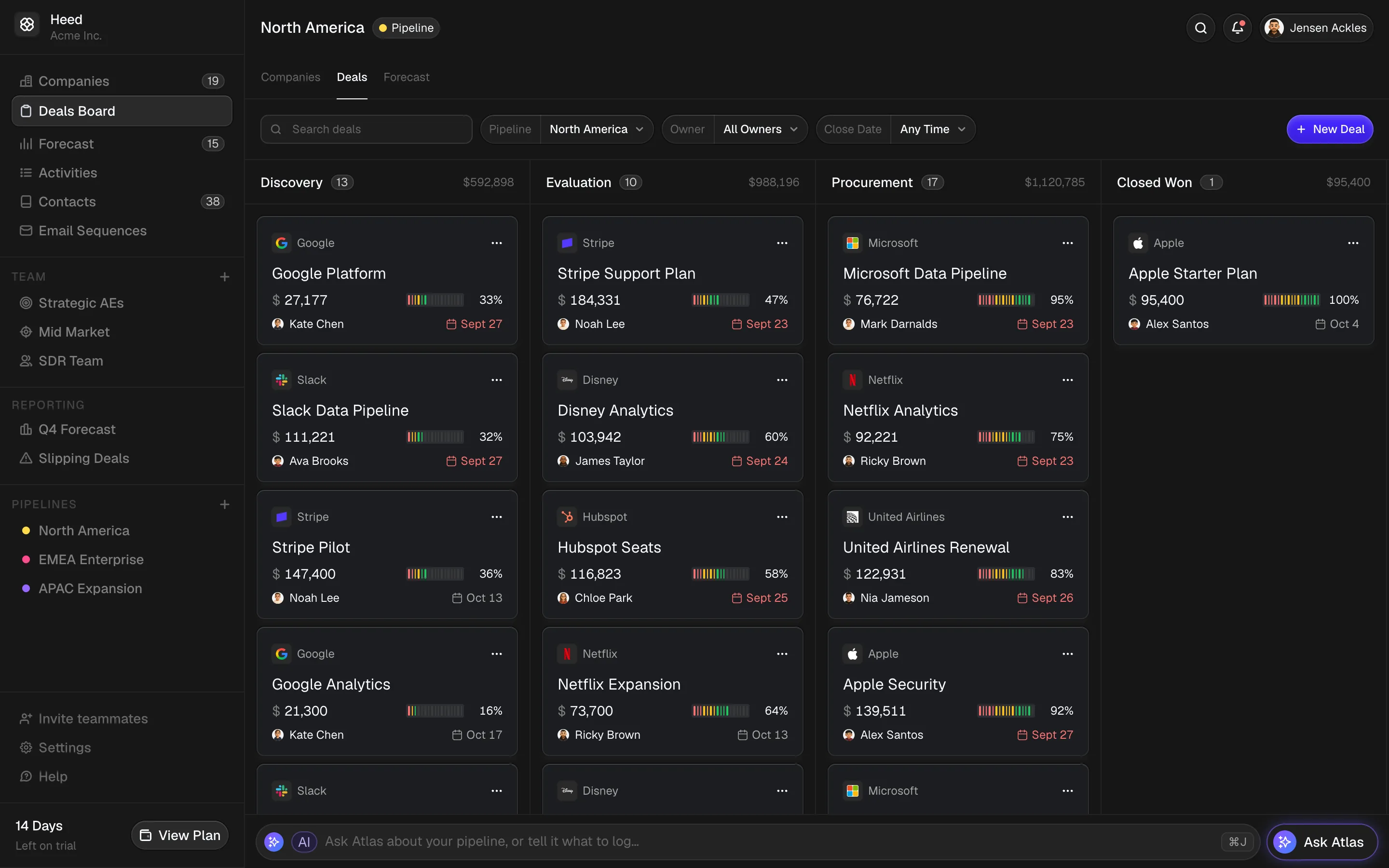The image size is (1389, 868).
Task: Click the Heed logo icon
Action: coord(27,24)
